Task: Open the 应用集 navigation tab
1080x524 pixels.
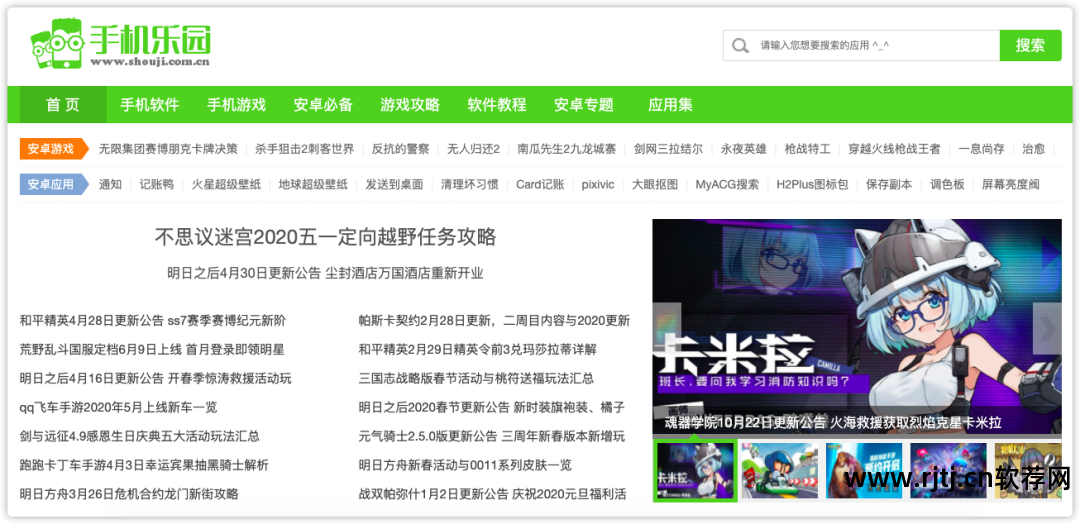Action: pos(670,105)
